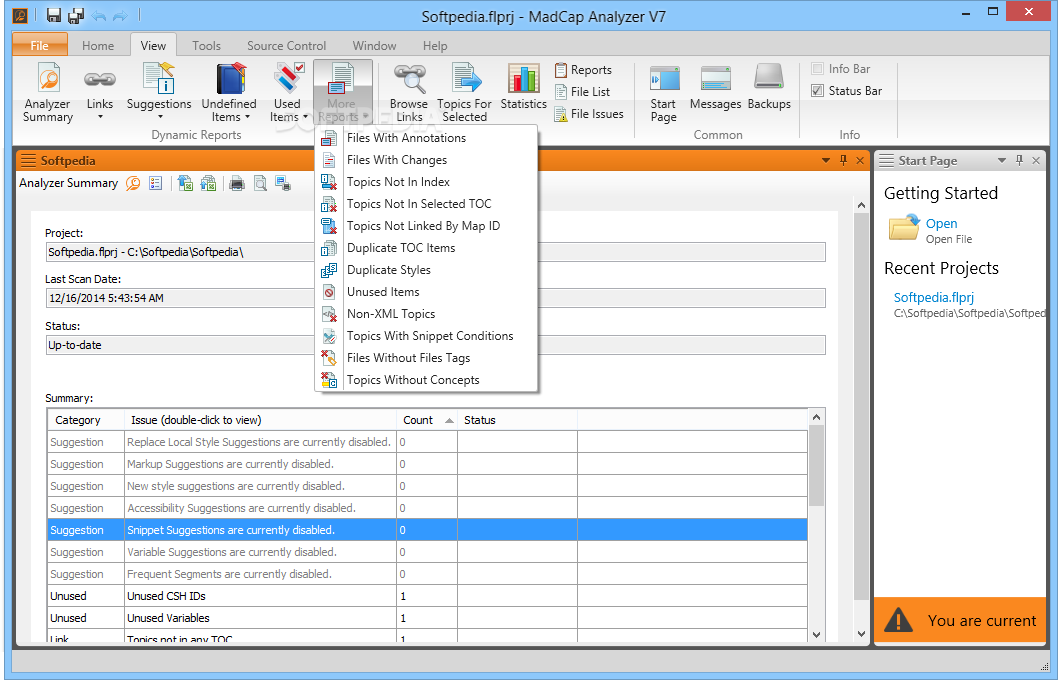The height and width of the screenshot is (680, 1058).
Task: Open the Help ribbon tab
Action: pyautogui.click(x=435, y=45)
